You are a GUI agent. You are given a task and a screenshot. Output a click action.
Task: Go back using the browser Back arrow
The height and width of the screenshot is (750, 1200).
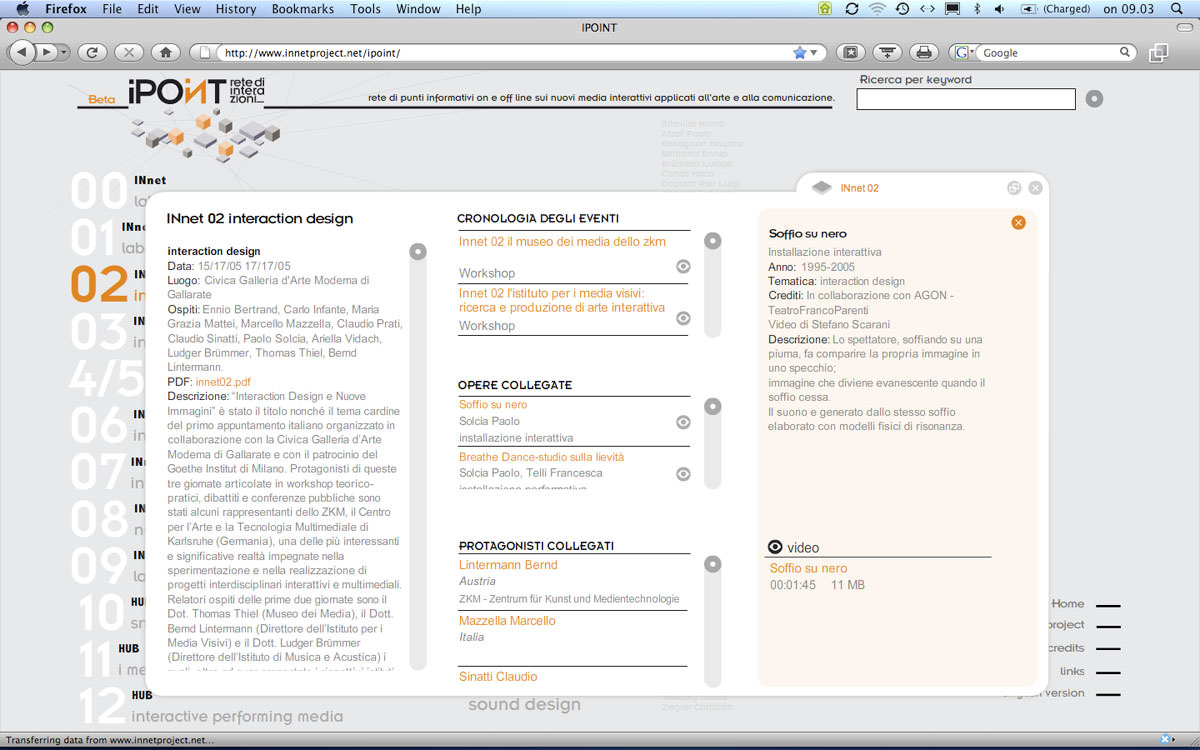[22, 52]
